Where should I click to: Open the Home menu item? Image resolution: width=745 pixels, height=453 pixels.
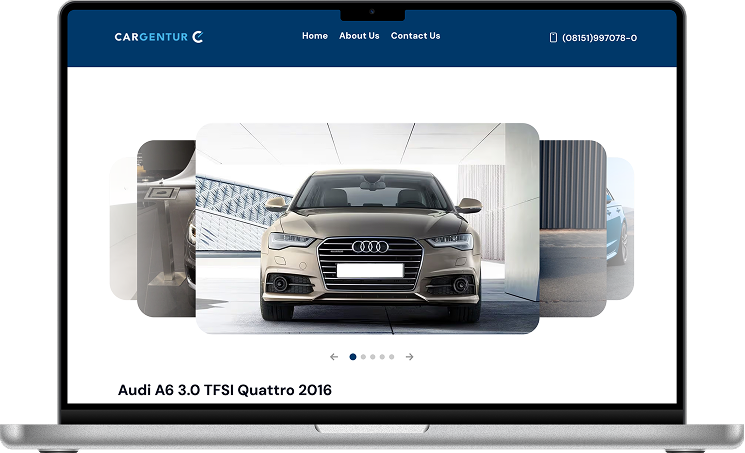click(315, 36)
